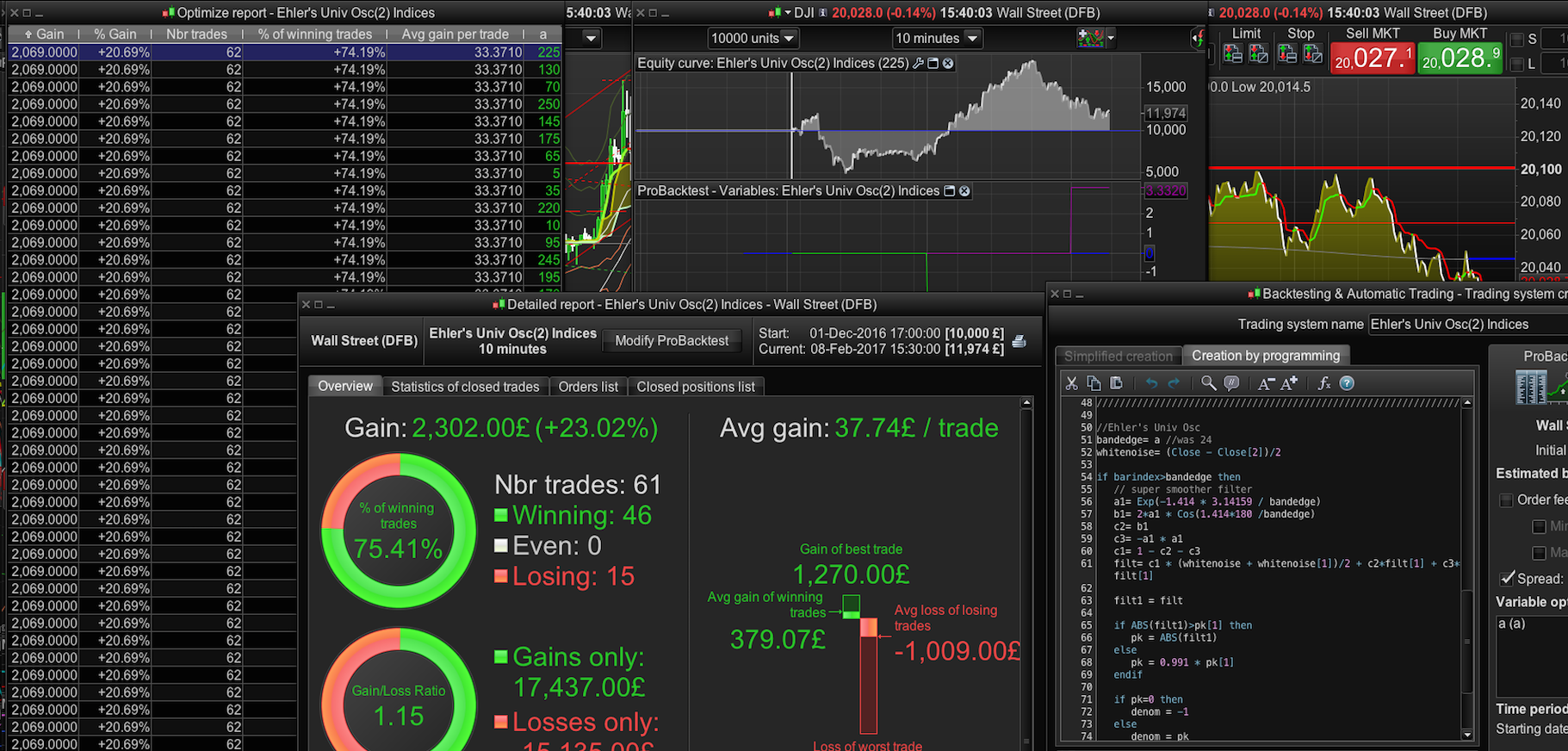Open the 10000 units dropdown
1568x751 pixels.
753,38
